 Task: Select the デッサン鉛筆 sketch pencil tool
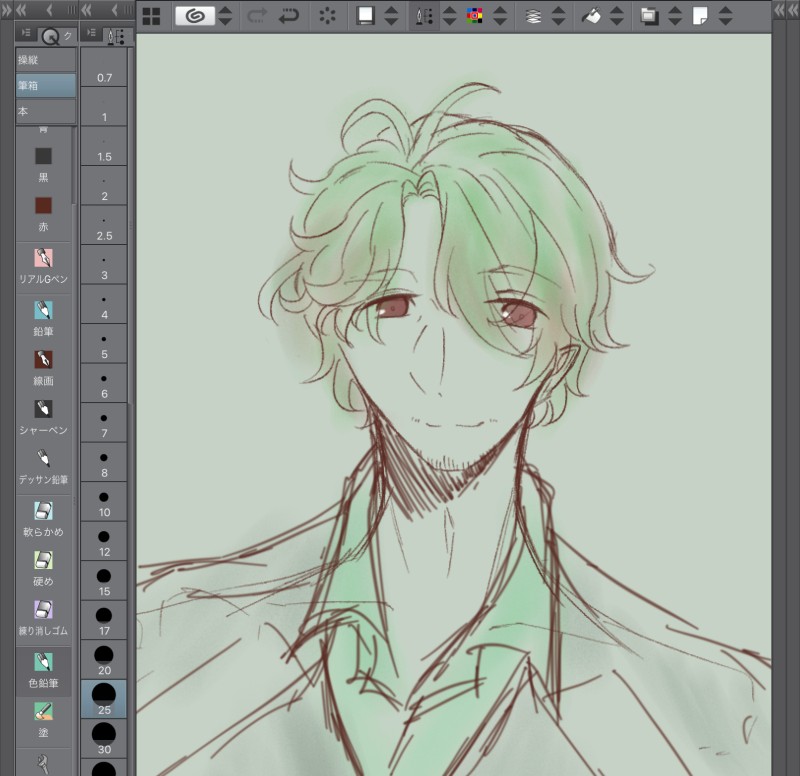pos(43,466)
